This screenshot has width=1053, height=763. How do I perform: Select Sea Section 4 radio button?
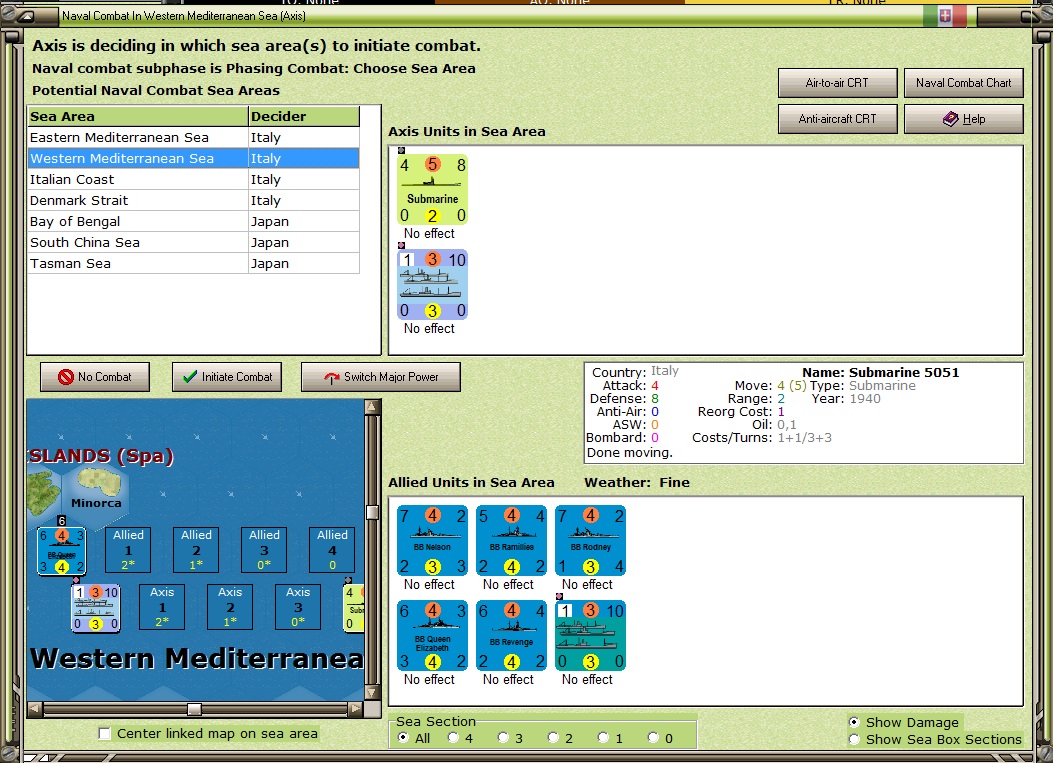point(454,737)
